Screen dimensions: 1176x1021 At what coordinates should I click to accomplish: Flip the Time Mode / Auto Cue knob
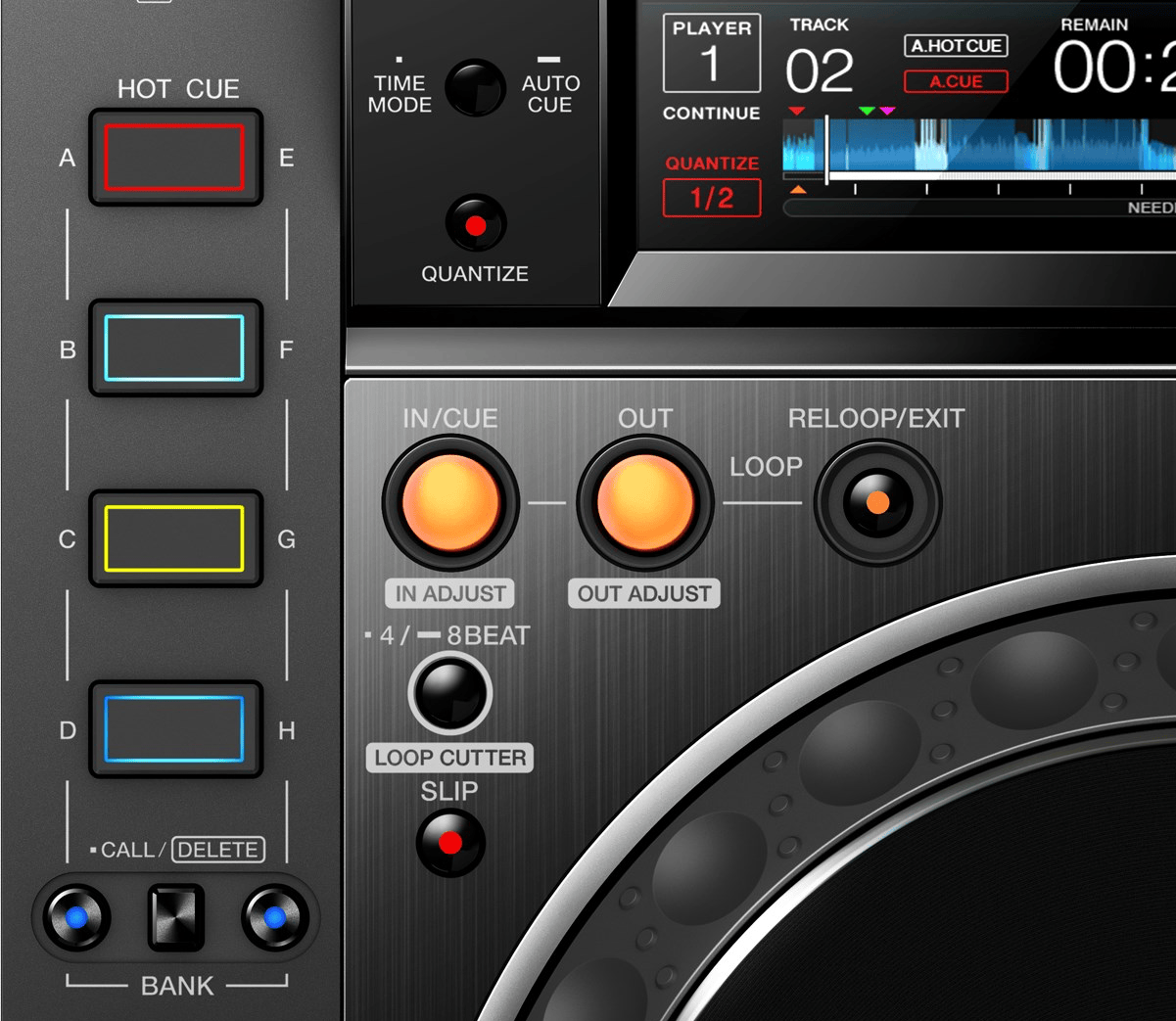[x=475, y=88]
